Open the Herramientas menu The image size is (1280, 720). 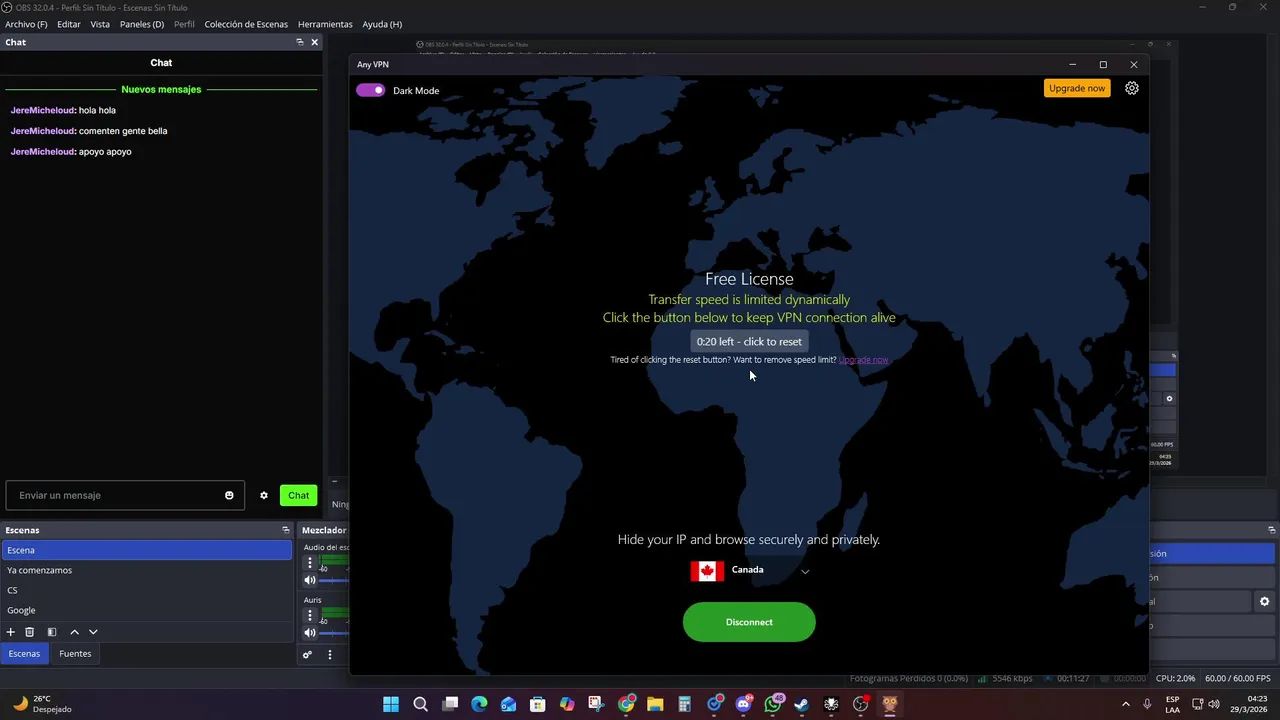point(325,24)
